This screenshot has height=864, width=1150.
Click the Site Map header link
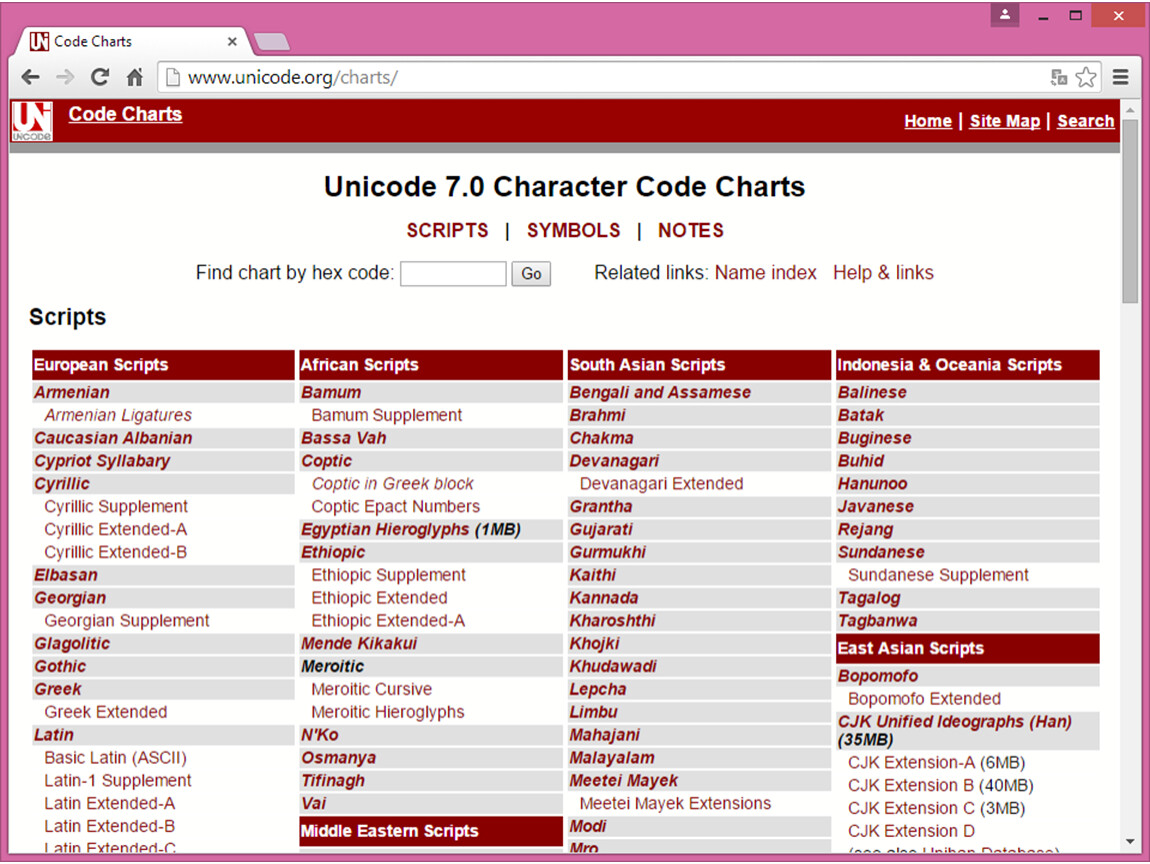1004,121
